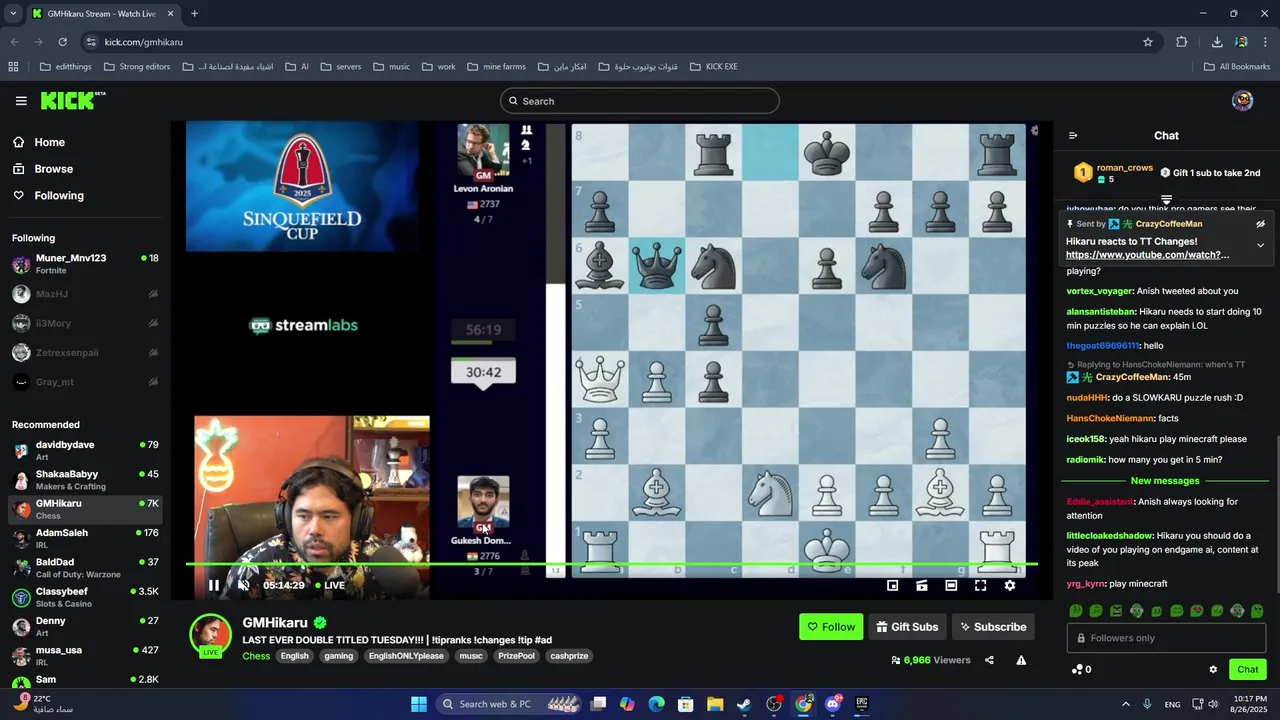This screenshot has height=720, width=1280.
Task: Click GMHikaru channel avatar below video
Action: click(x=211, y=634)
